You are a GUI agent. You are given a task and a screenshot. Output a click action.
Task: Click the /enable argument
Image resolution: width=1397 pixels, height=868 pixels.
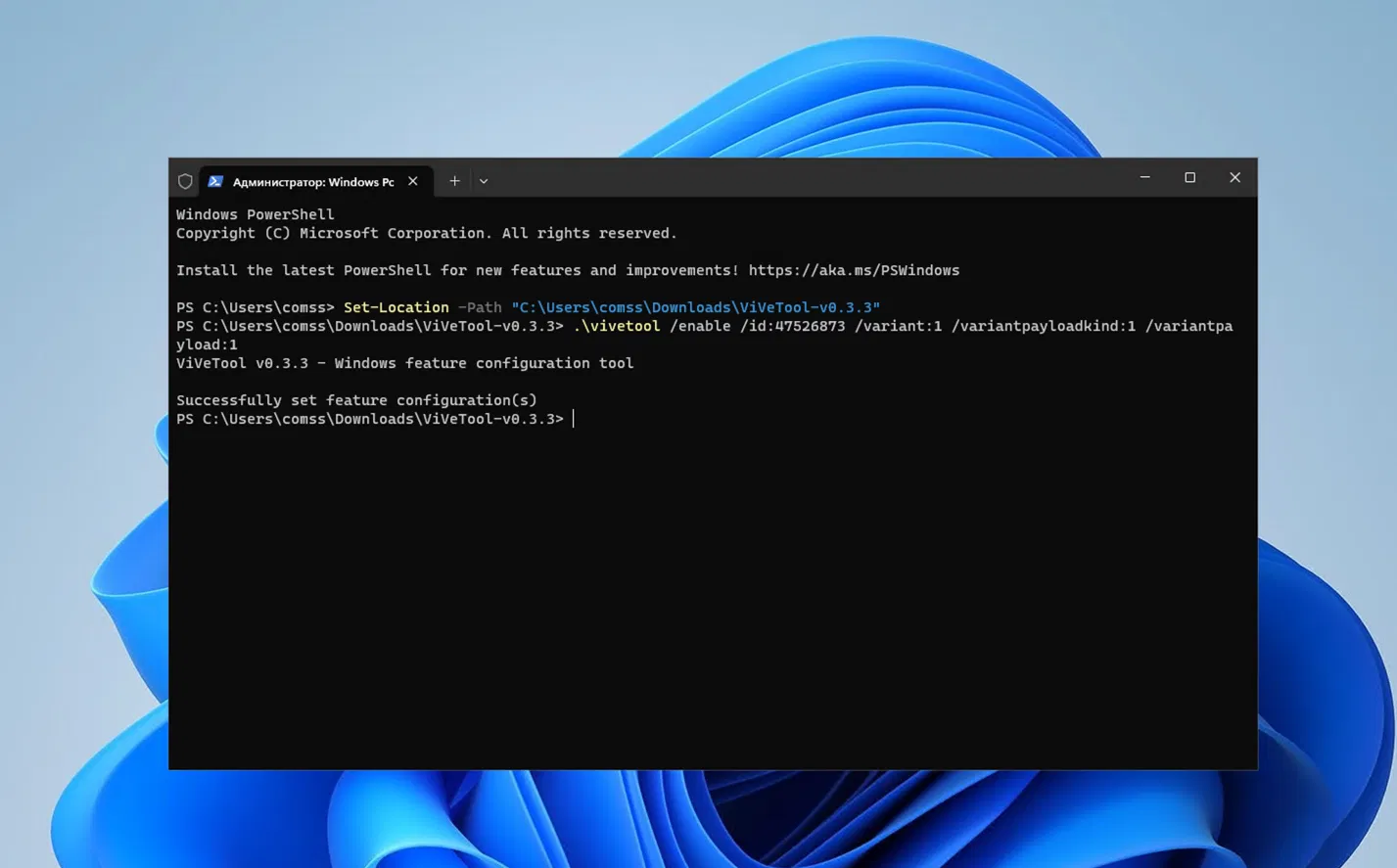700,326
